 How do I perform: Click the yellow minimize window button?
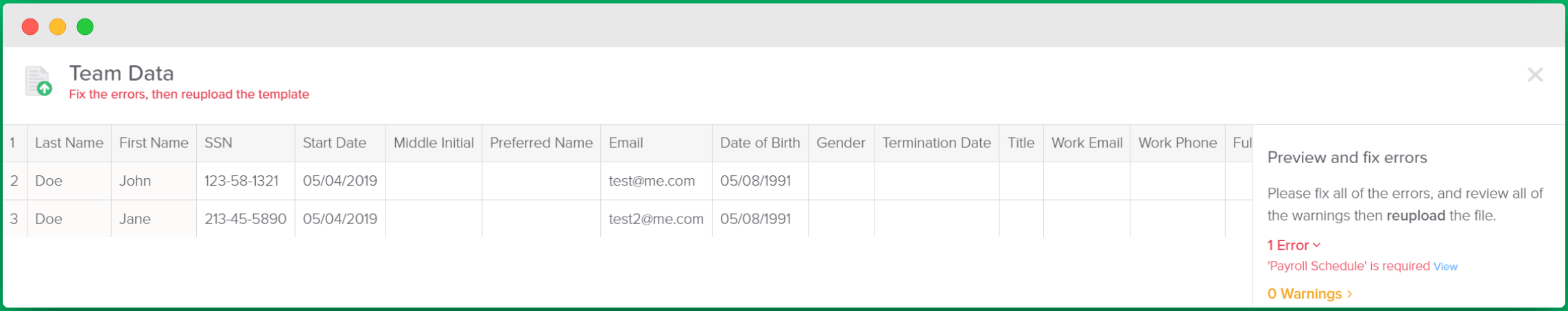pyautogui.click(x=58, y=27)
